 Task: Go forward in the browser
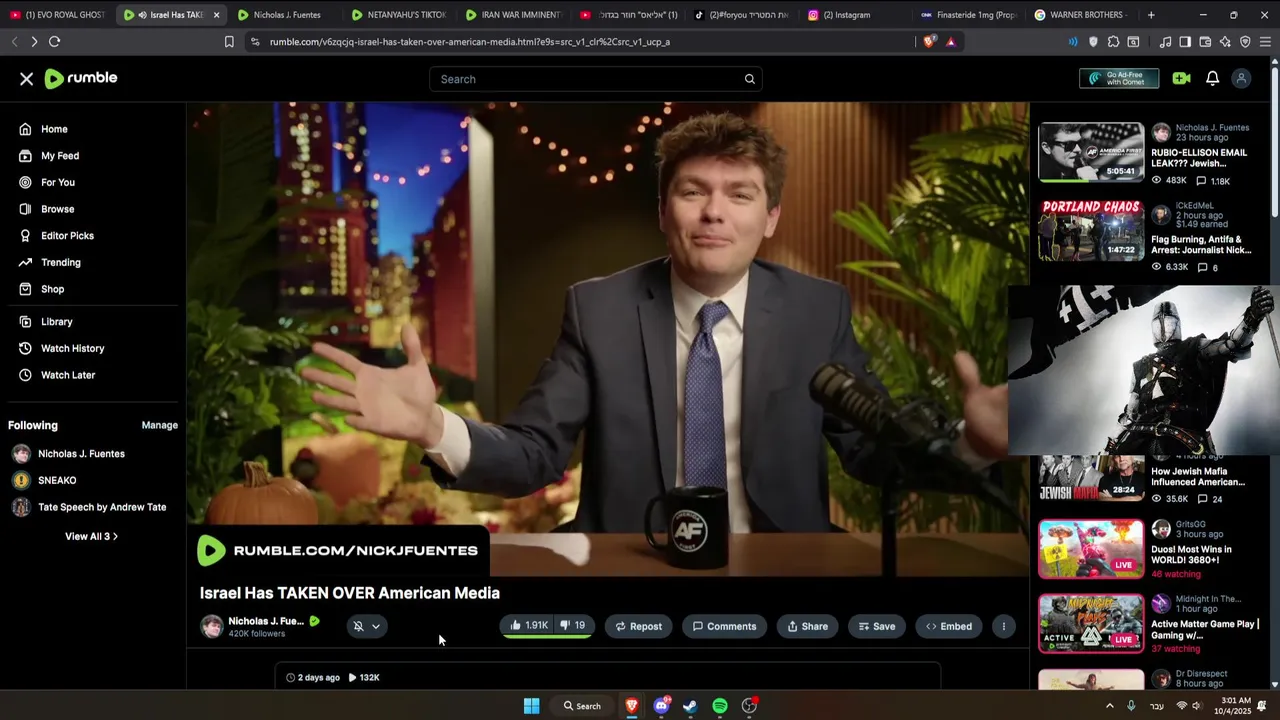coord(34,41)
